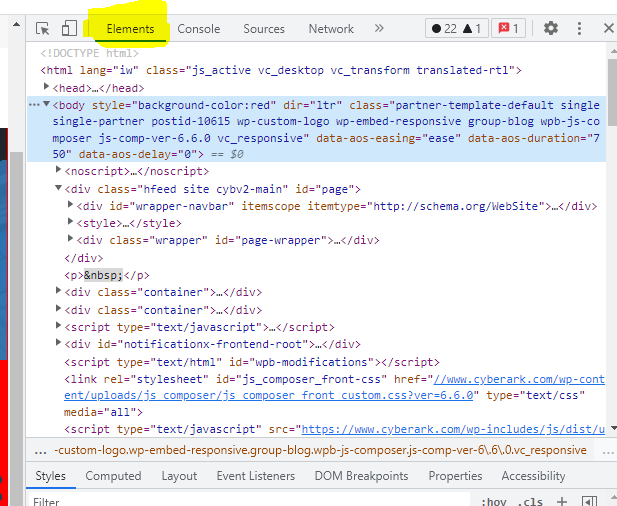
Task: Select the background-color:red style attribute value
Action: tap(204, 105)
